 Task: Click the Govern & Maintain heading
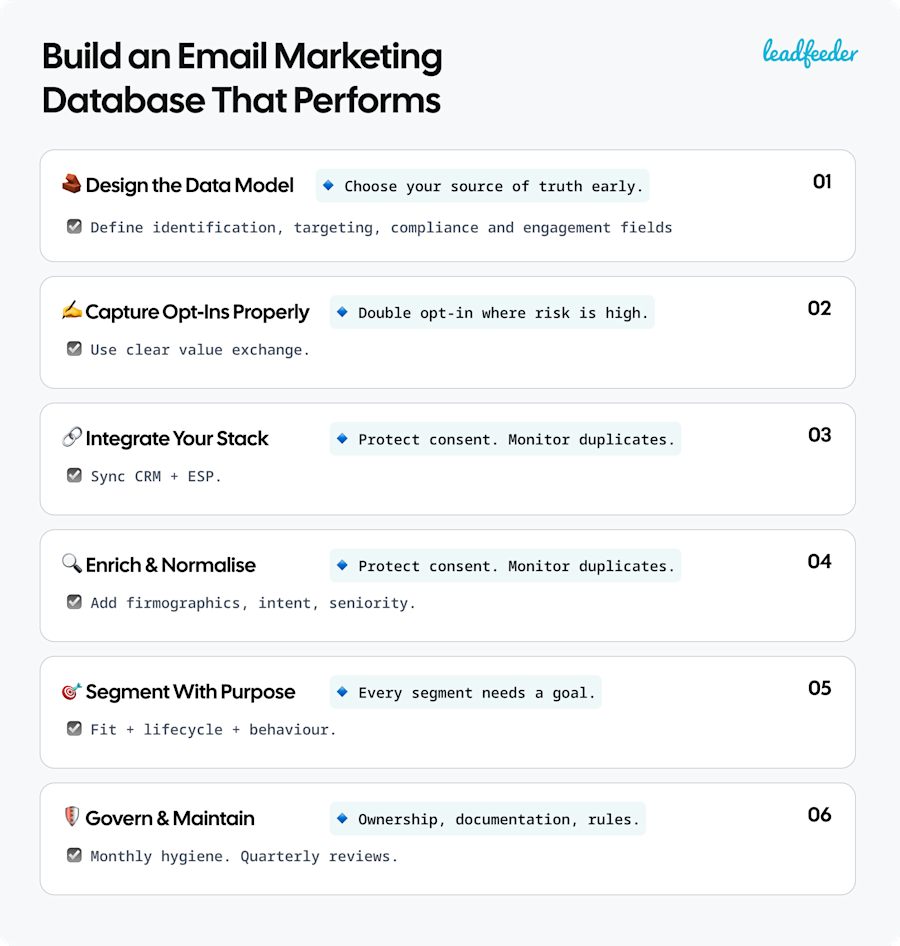click(x=170, y=818)
